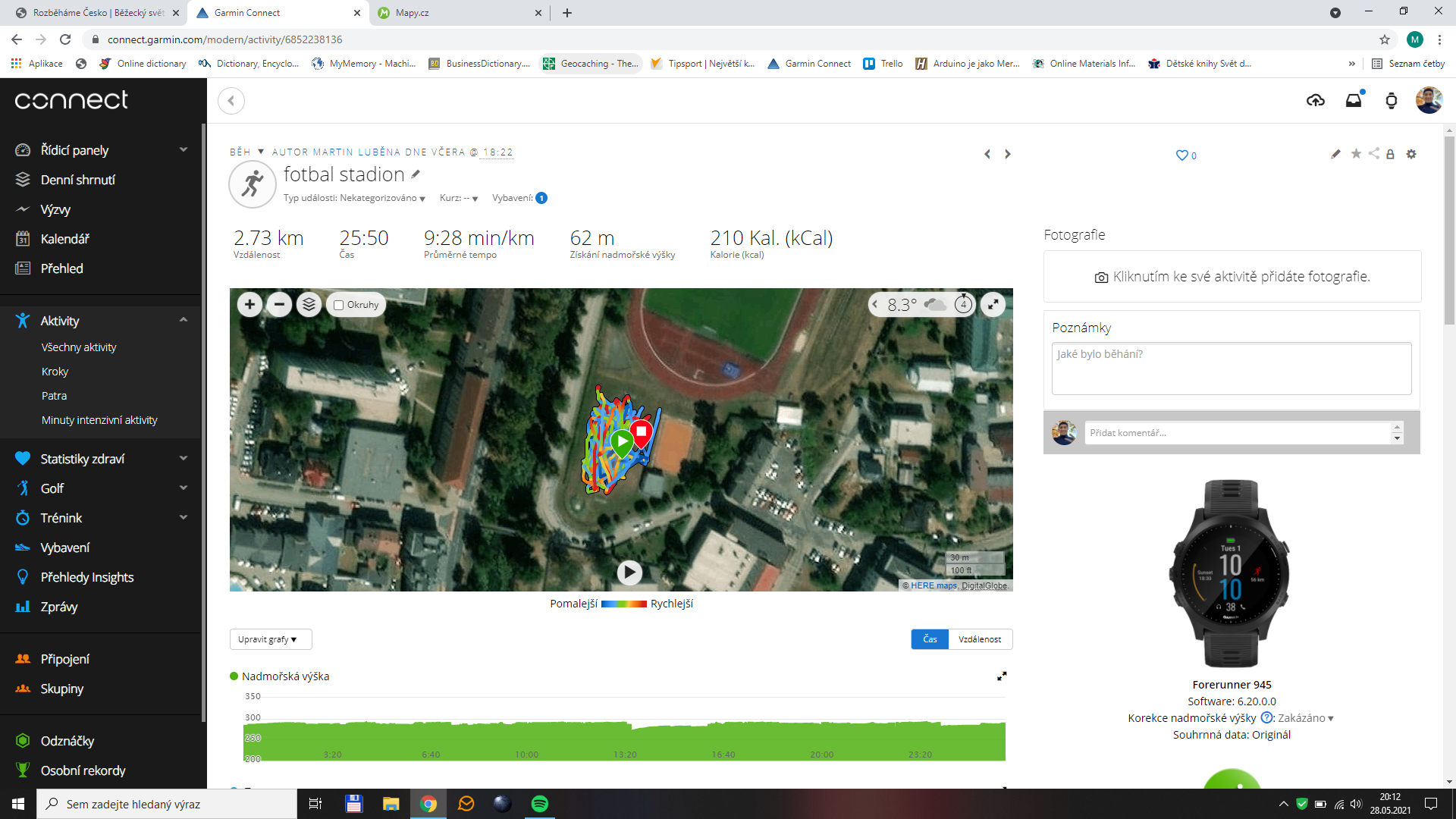Open the devices watch icon
The image size is (1456, 819).
tap(1391, 100)
